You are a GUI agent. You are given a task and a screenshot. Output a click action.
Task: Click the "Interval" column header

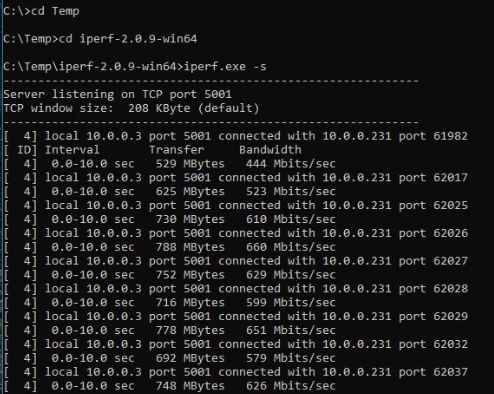72,150
